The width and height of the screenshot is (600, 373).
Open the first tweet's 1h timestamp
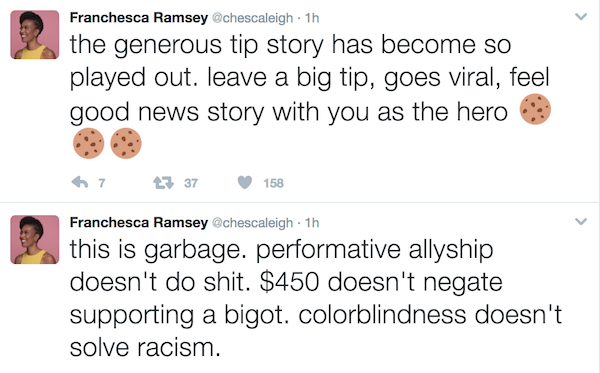[x=312, y=18]
